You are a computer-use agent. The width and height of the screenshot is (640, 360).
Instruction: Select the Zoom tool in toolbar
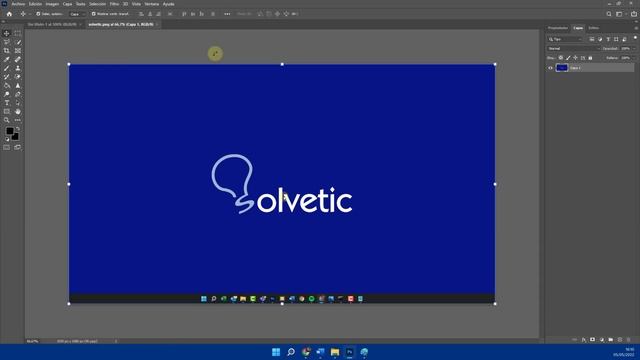coord(7,120)
